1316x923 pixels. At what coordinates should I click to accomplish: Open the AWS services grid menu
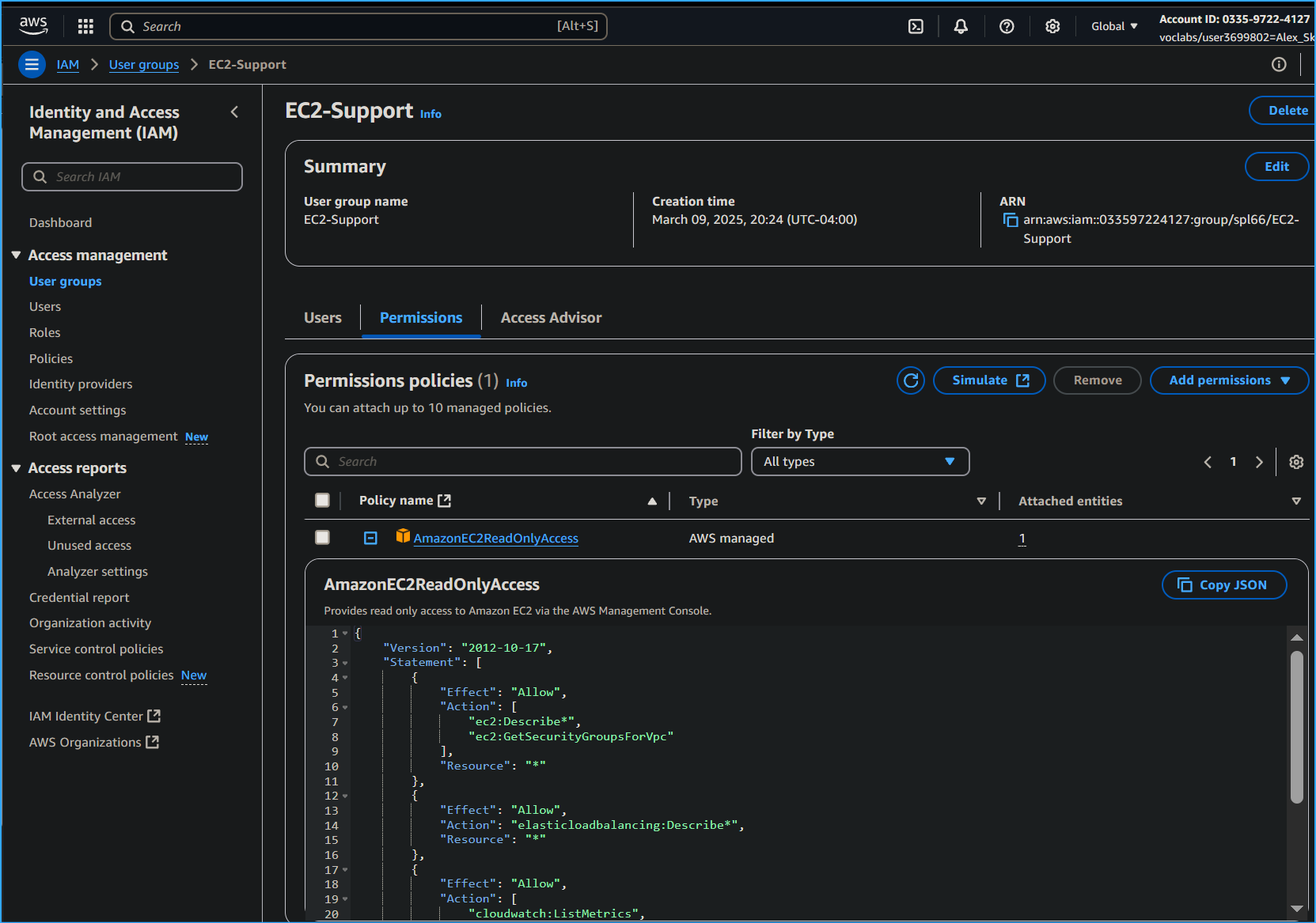click(85, 26)
